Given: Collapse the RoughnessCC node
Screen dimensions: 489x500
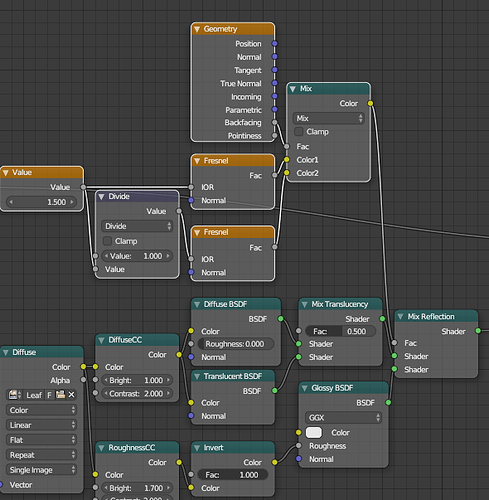Looking at the screenshot, I should (x=101, y=448).
